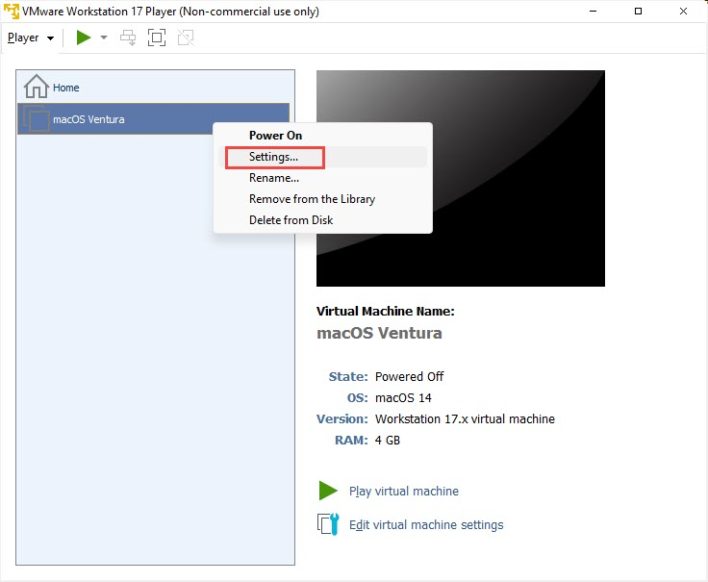Viewport: 708px width, 582px height.
Task: Click the Home house icon
Action: coord(36,86)
